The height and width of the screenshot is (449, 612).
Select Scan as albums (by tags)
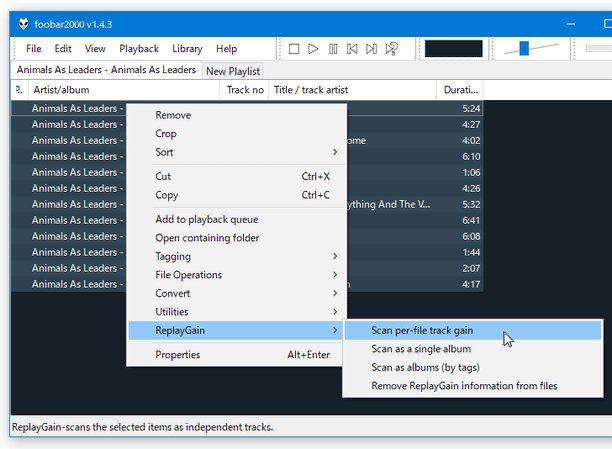click(473, 367)
